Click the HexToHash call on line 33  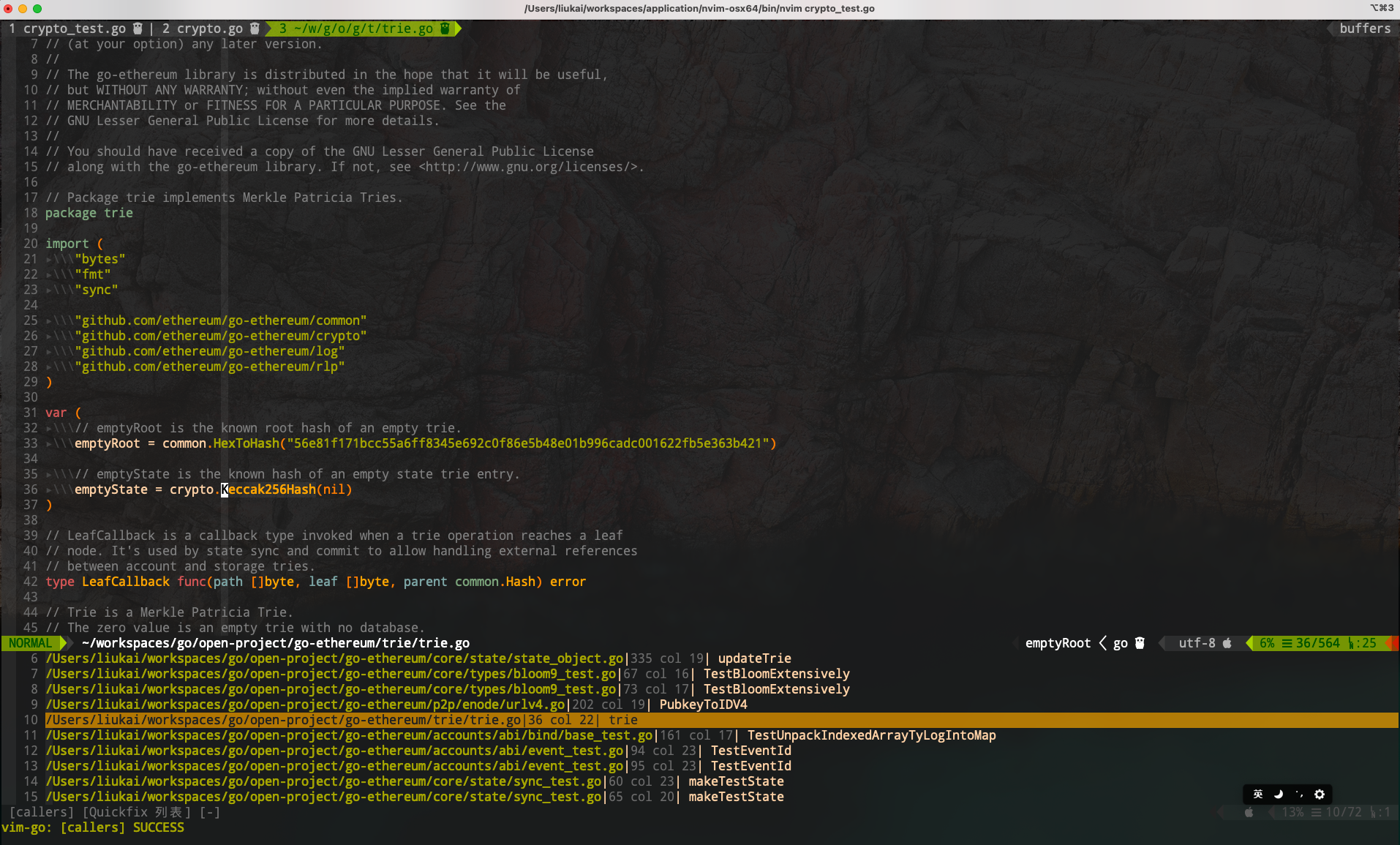(x=246, y=443)
